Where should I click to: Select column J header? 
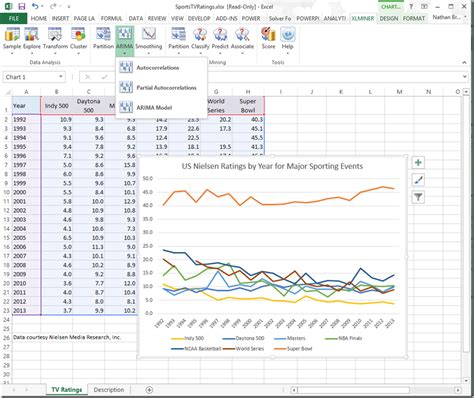[312, 92]
